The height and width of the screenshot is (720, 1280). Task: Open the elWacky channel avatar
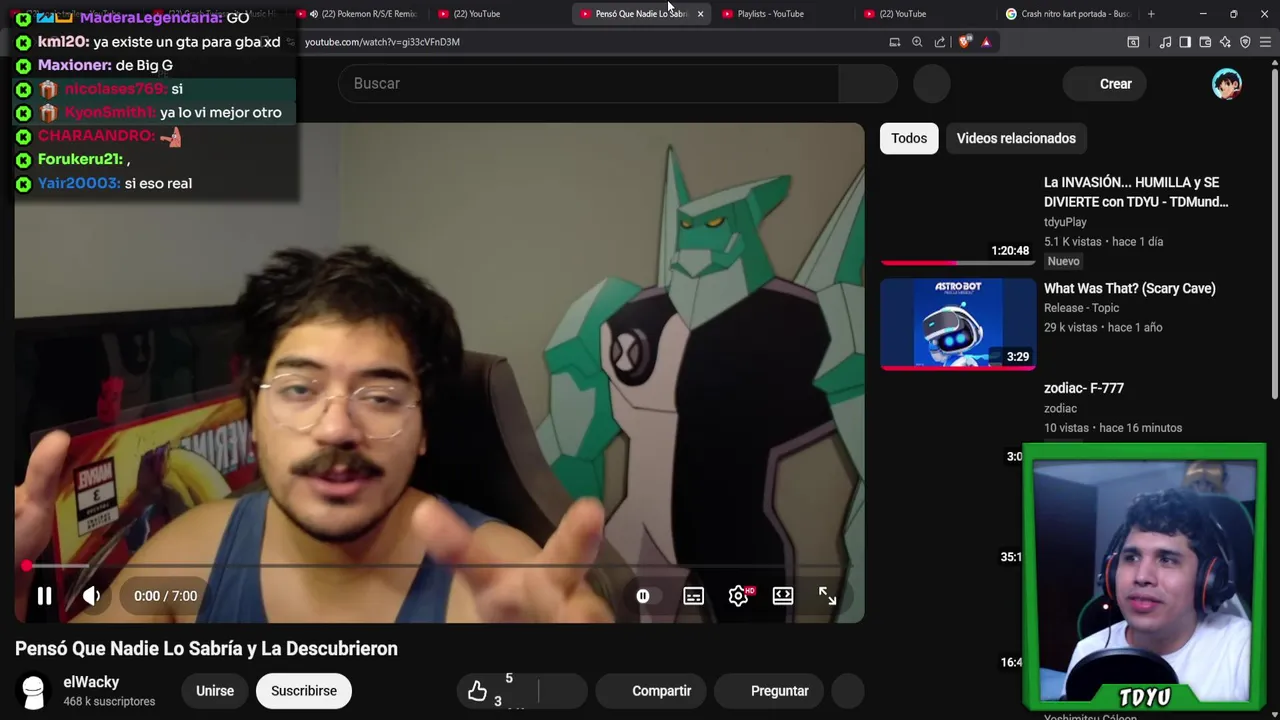33,691
